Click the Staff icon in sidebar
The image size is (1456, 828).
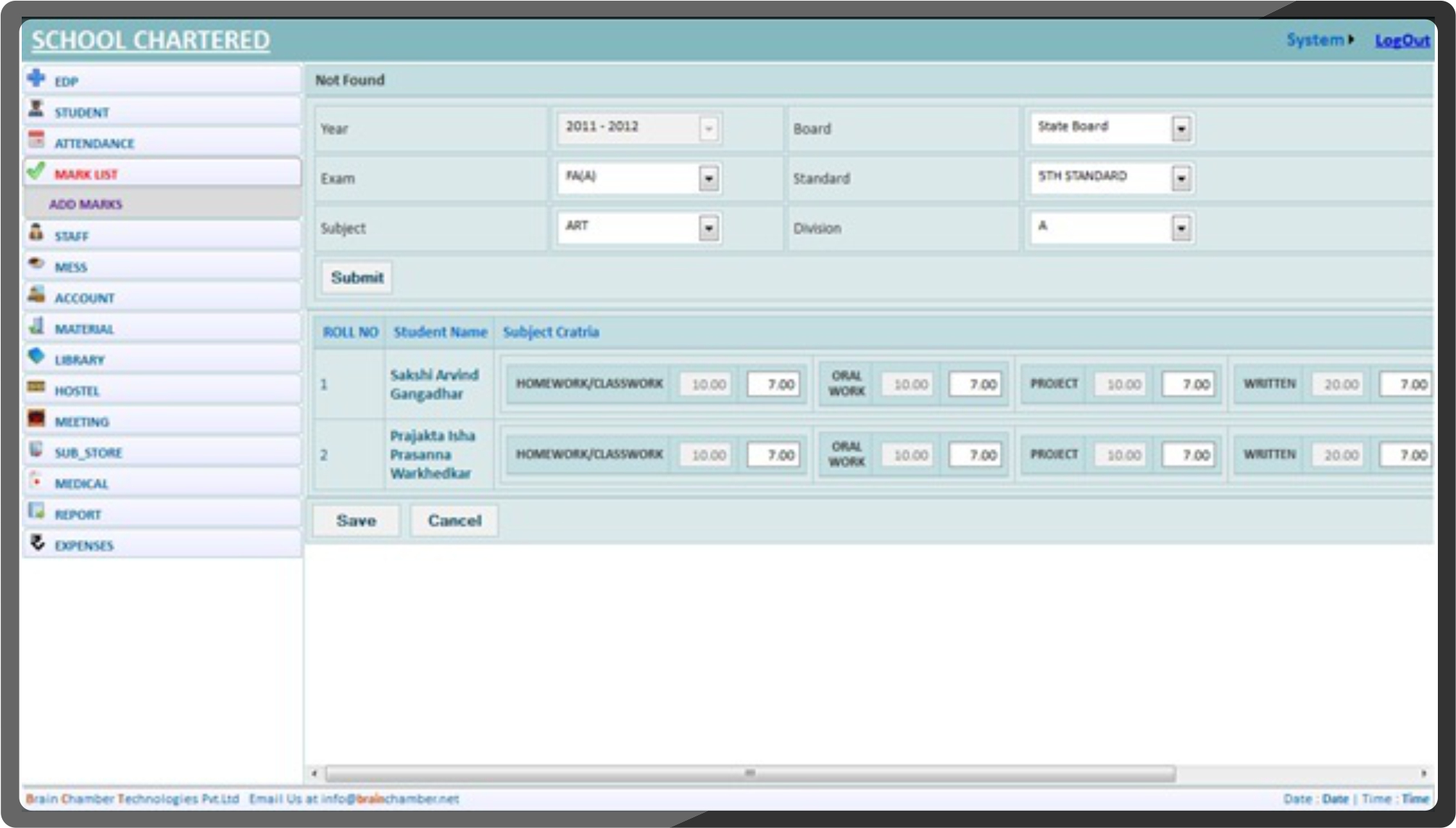[x=36, y=233]
